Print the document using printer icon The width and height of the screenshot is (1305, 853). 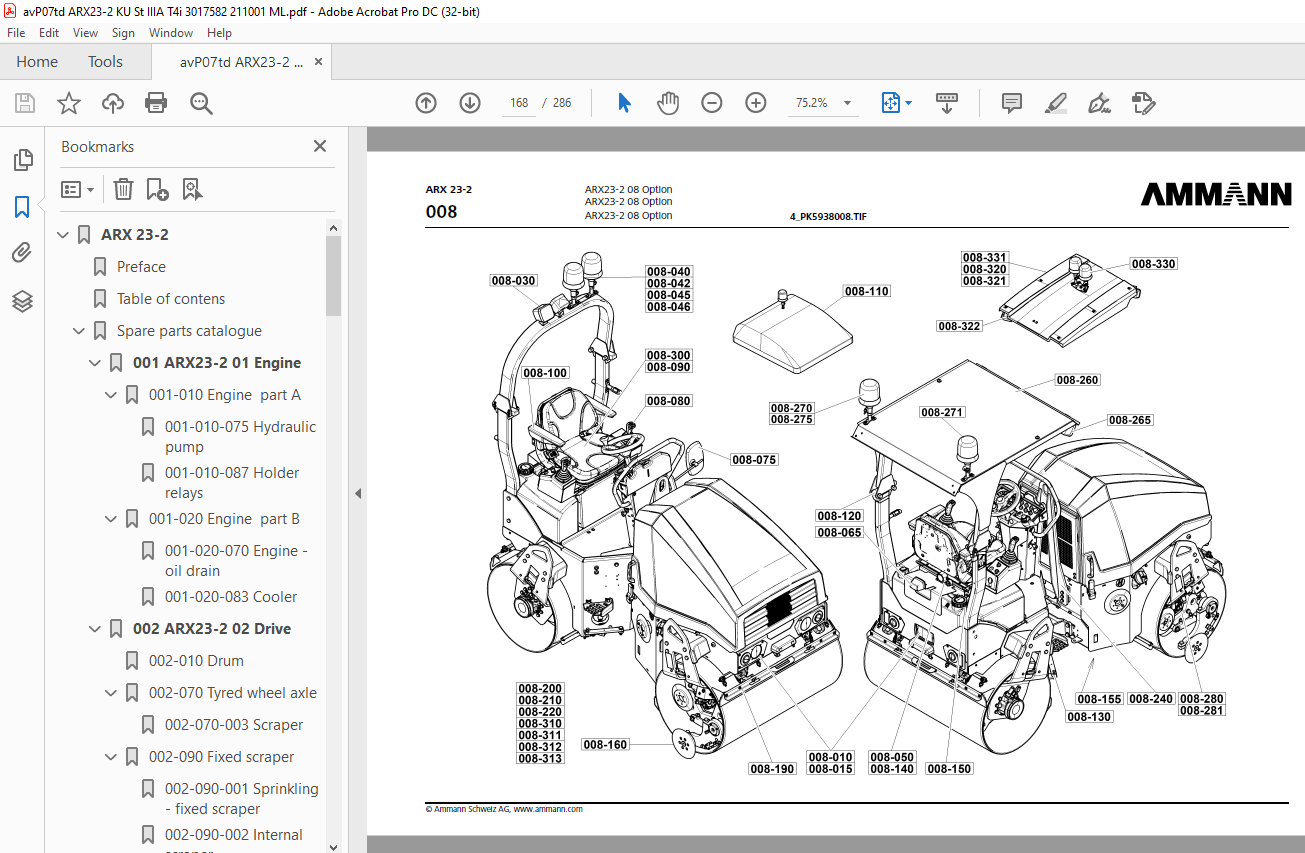pos(156,103)
